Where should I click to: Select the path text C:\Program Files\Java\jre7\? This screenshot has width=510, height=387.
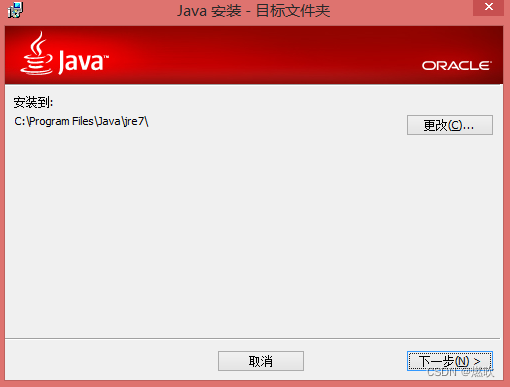click(81, 121)
